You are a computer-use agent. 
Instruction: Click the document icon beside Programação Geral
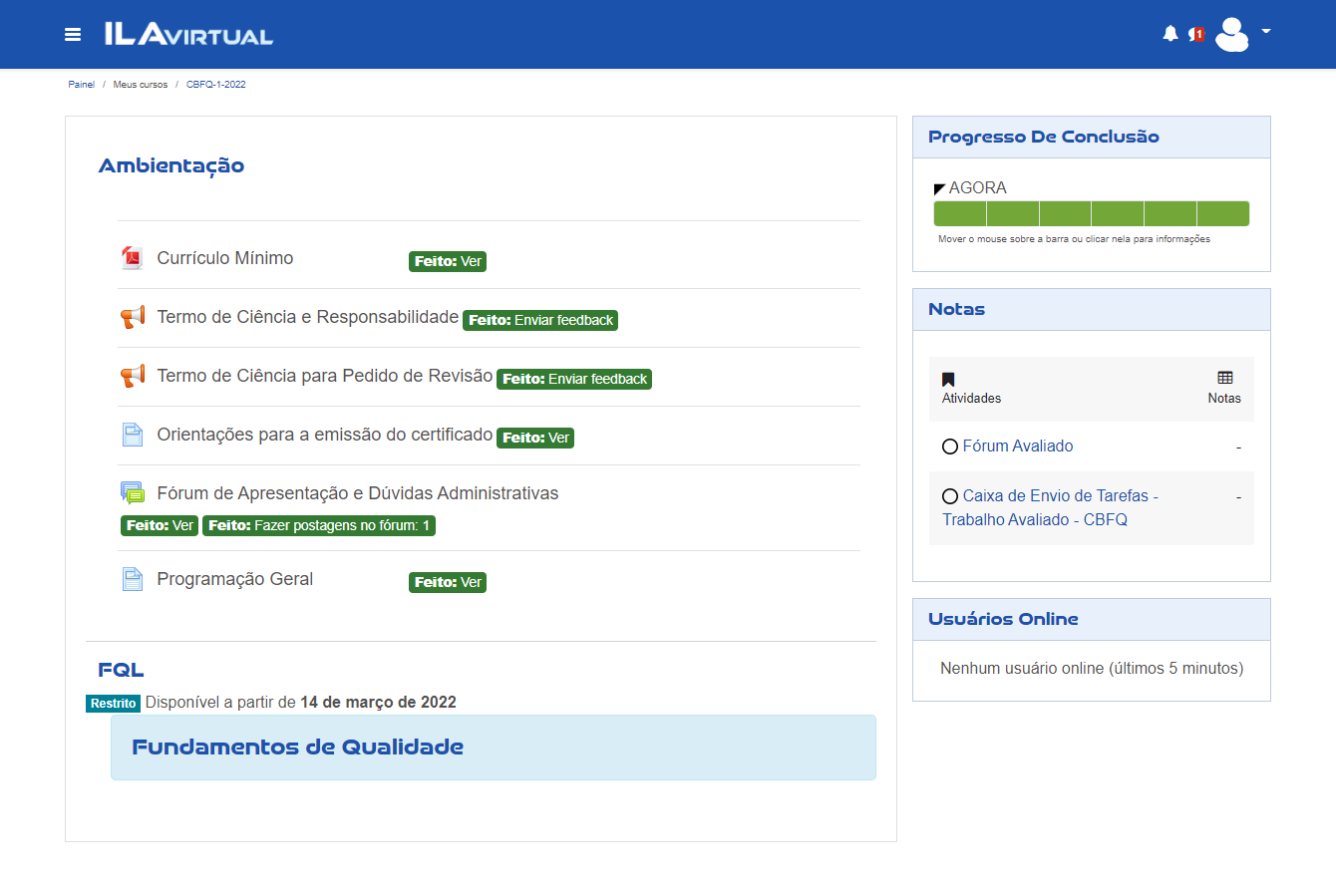tap(132, 579)
